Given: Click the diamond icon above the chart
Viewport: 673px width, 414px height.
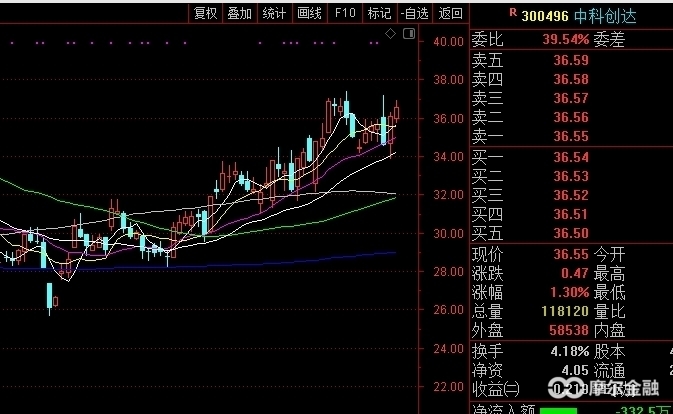Looking at the screenshot, I should (x=391, y=34).
